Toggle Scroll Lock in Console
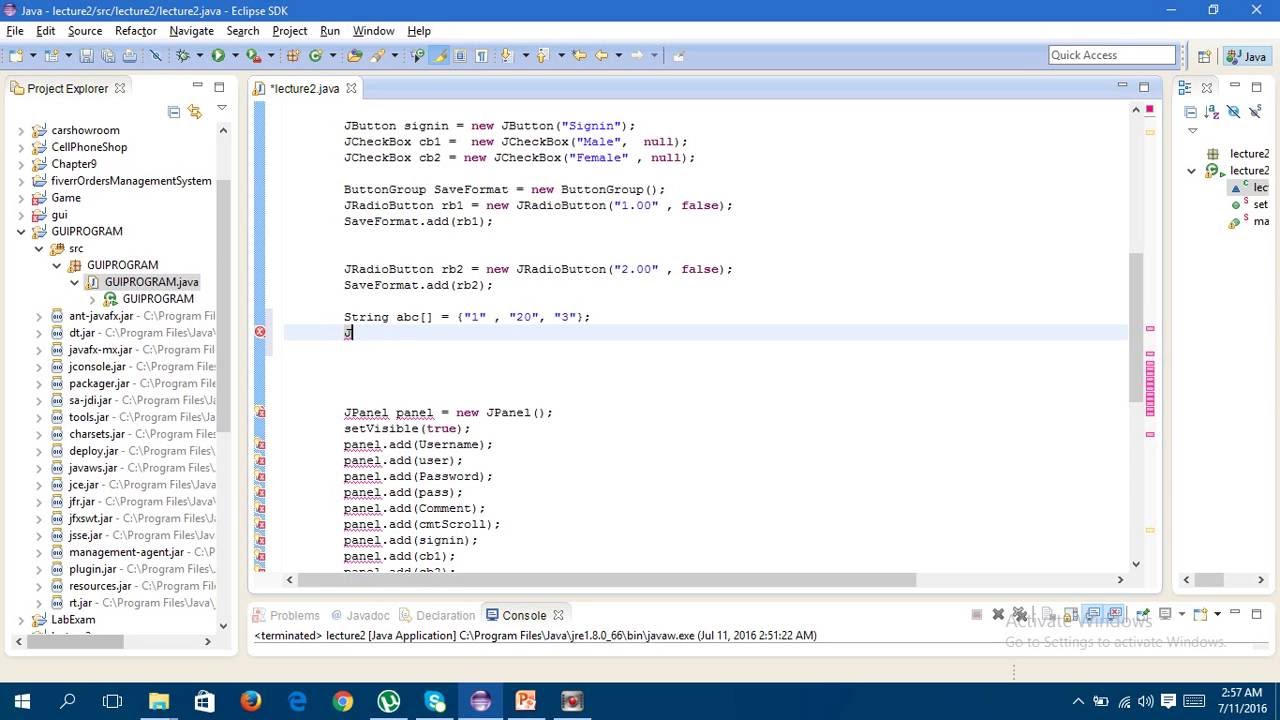This screenshot has height=720, width=1280. tap(1070, 614)
